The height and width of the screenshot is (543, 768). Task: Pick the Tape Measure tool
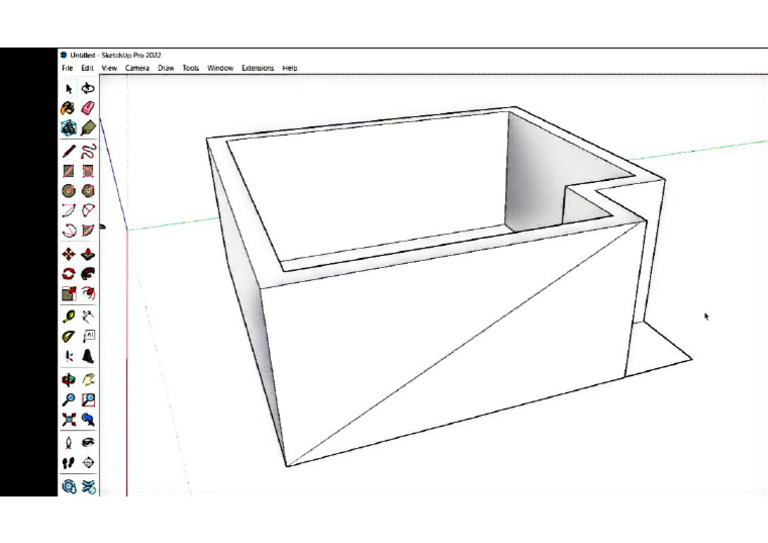pyautogui.click(x=69, y=316)
